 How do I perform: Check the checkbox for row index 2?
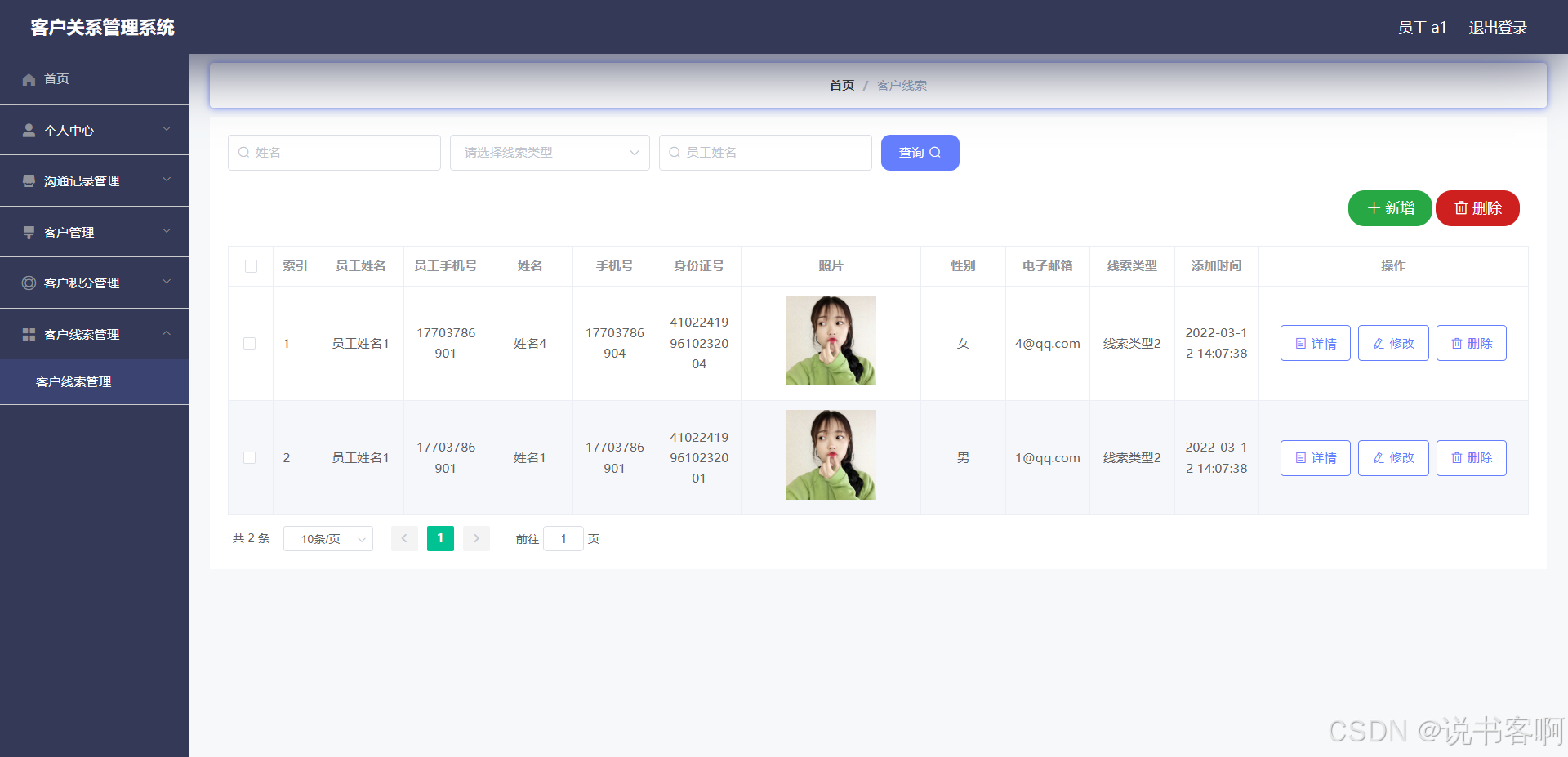coord(250,458)
